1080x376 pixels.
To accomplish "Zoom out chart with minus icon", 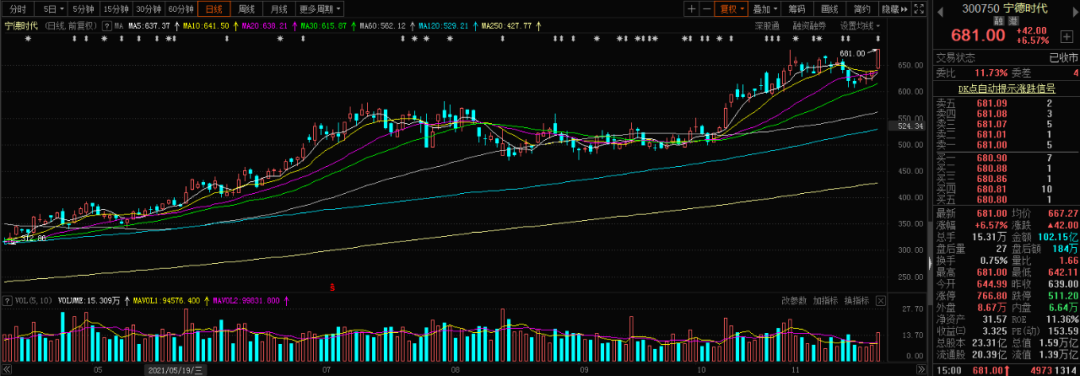I will pos(707,9).
